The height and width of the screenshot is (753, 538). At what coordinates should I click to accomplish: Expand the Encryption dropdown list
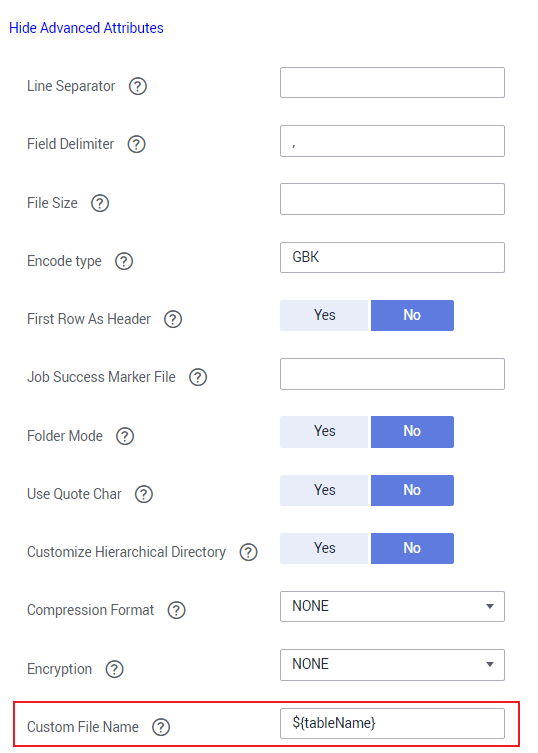click(x=392, y=665)
